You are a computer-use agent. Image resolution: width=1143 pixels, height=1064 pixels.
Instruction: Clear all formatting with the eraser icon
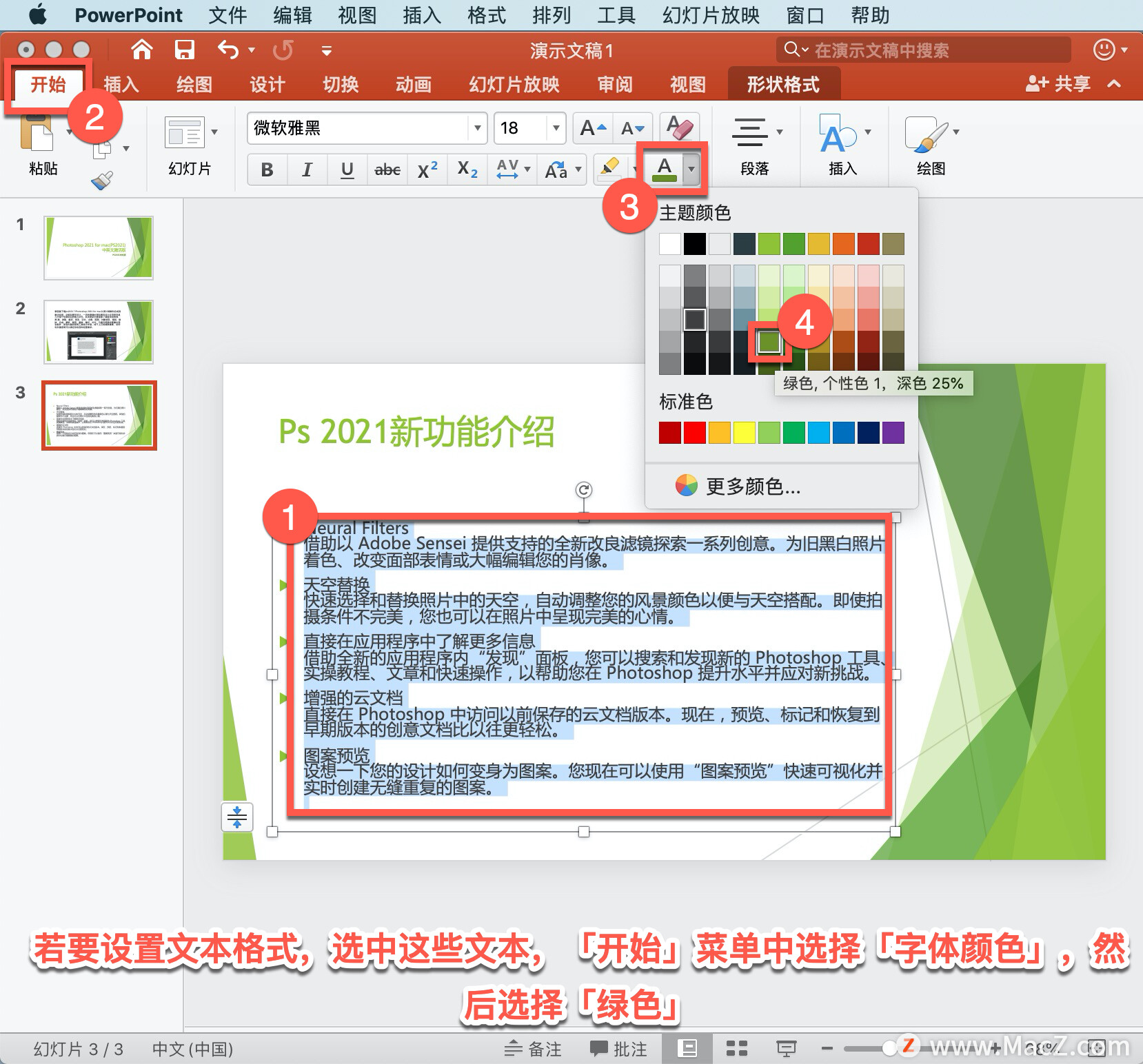click(679, 128)
